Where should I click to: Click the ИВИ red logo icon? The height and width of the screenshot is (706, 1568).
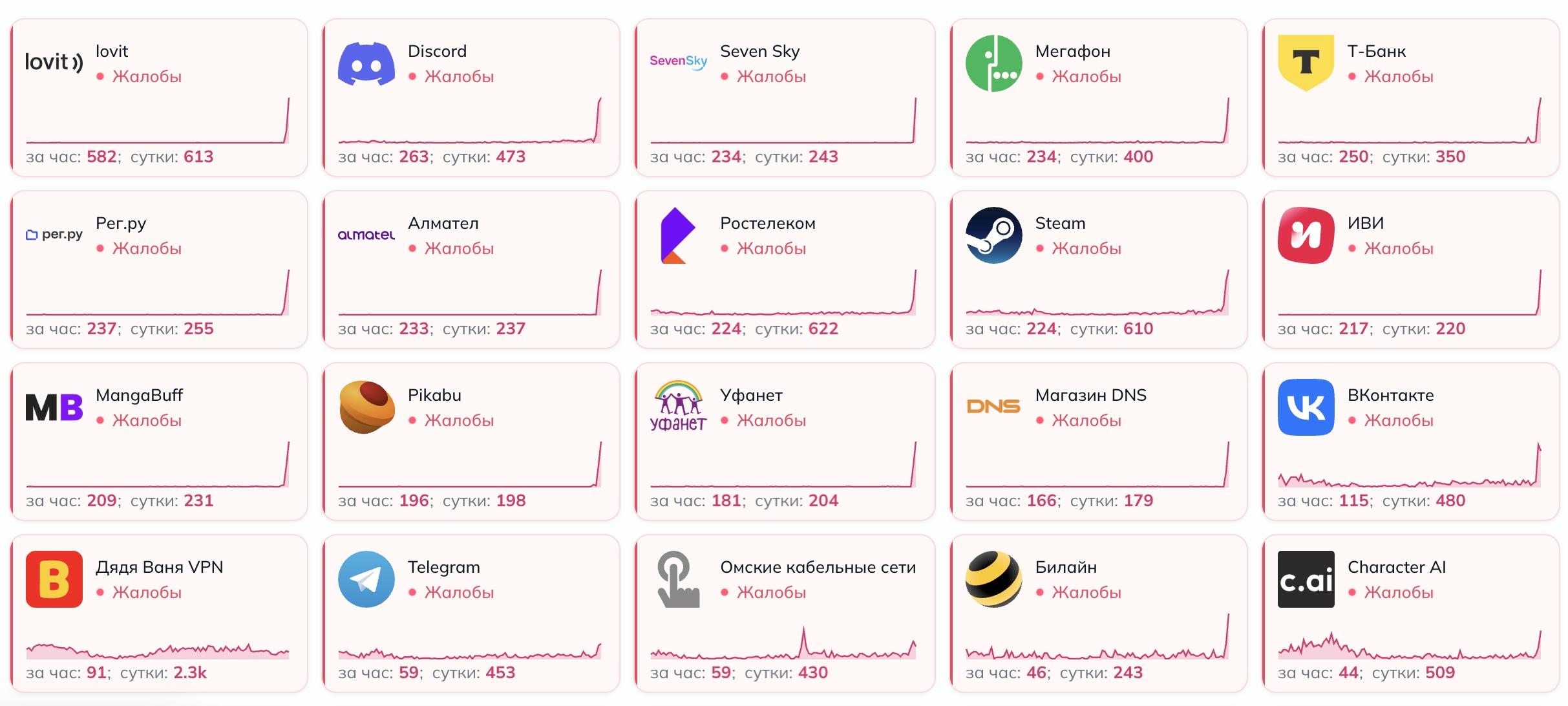click(x=1306, y=235)
